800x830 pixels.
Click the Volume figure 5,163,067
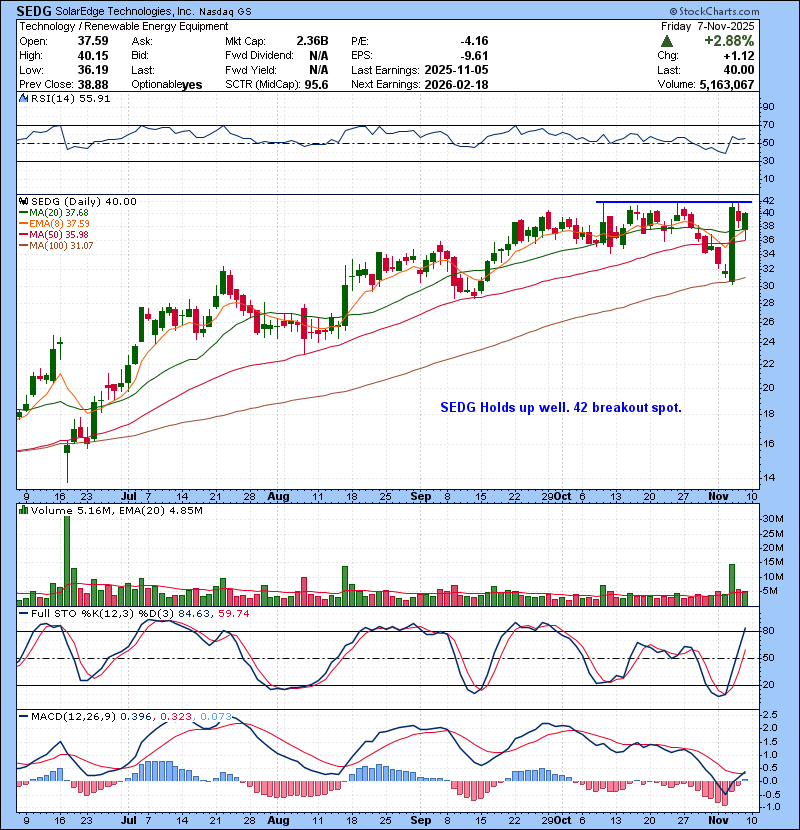(x=726, y=84)
